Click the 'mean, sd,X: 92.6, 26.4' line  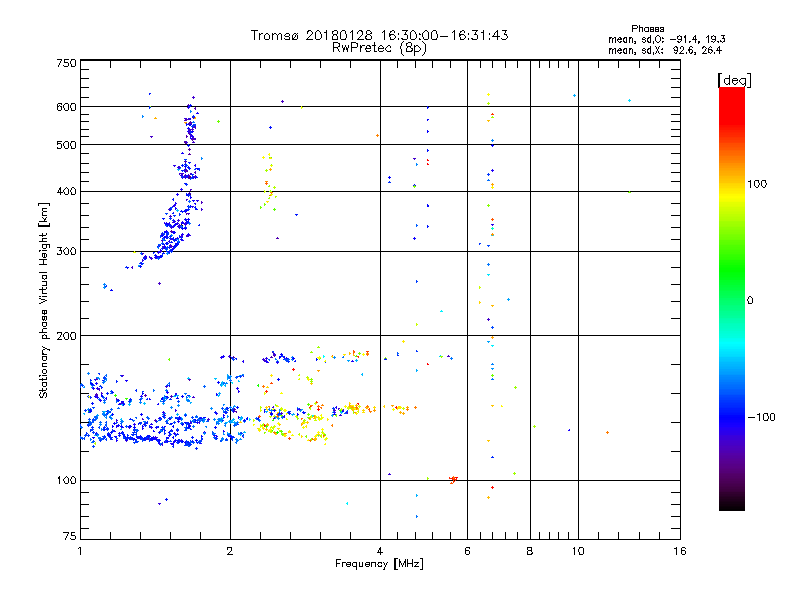665,50
